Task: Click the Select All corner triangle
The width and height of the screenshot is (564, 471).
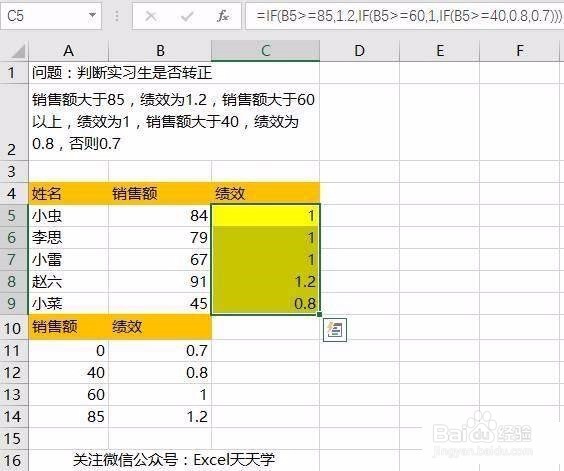Action: click(x=18, y=51)
